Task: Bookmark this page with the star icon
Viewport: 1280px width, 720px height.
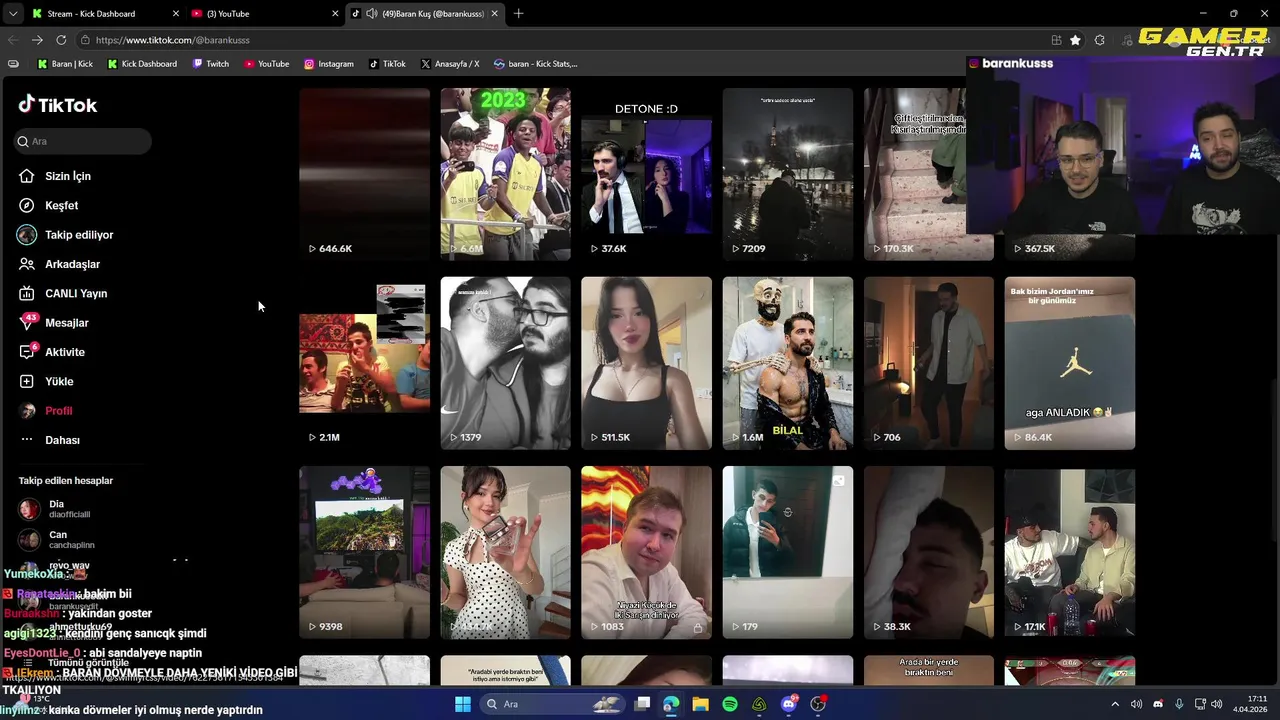Action: point(1075,40)
